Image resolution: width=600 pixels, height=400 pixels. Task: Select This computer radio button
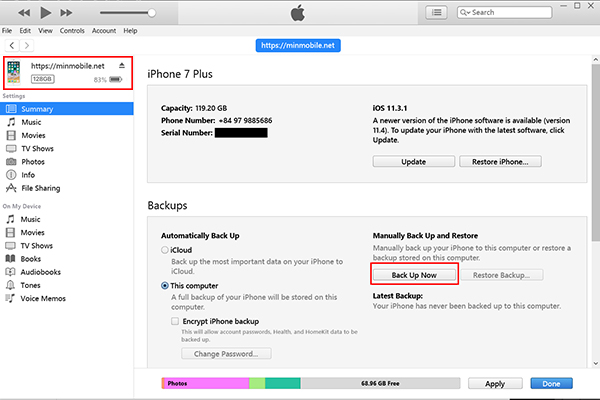(165, 286)
